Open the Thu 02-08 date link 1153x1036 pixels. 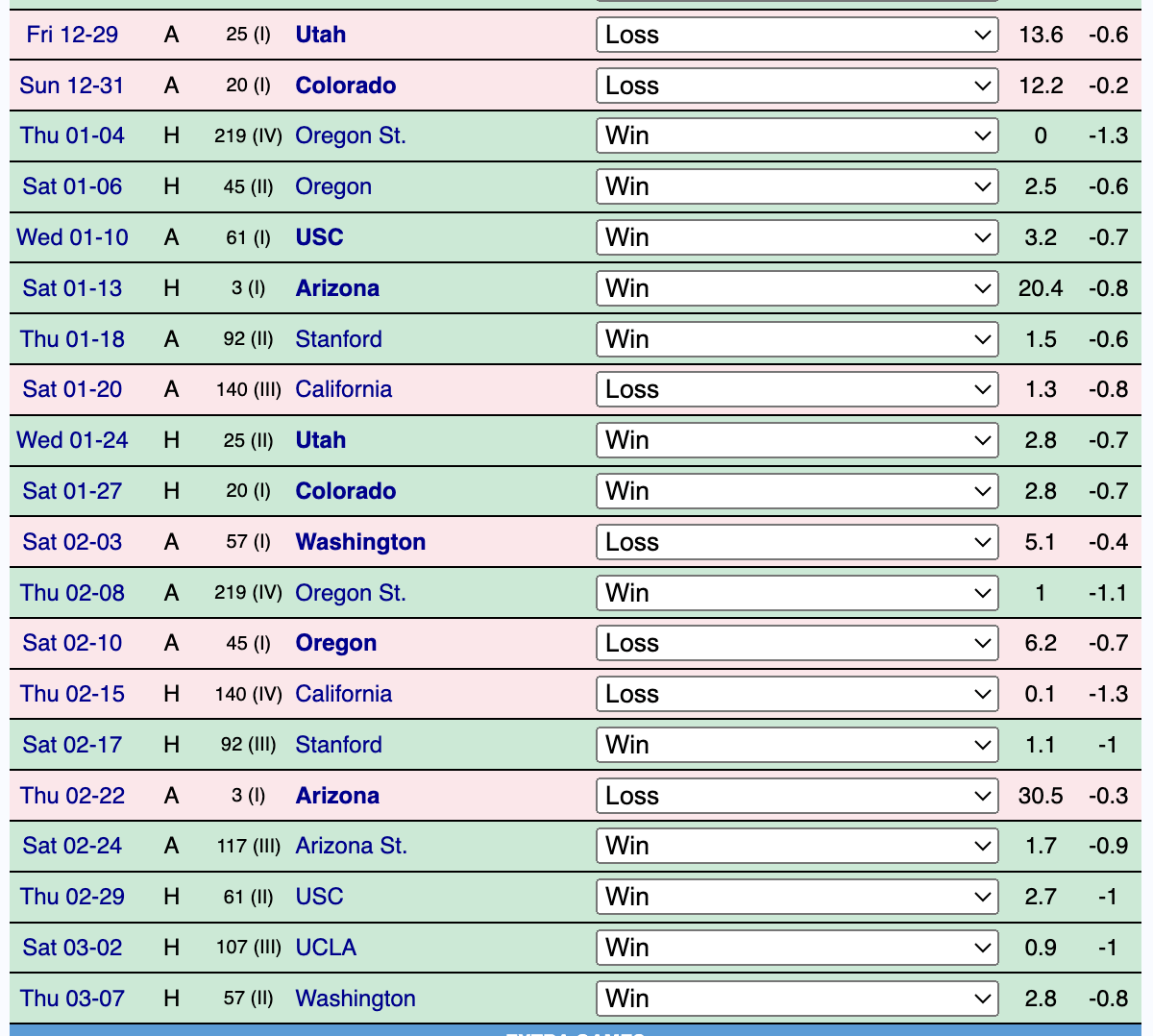point(72,593)
